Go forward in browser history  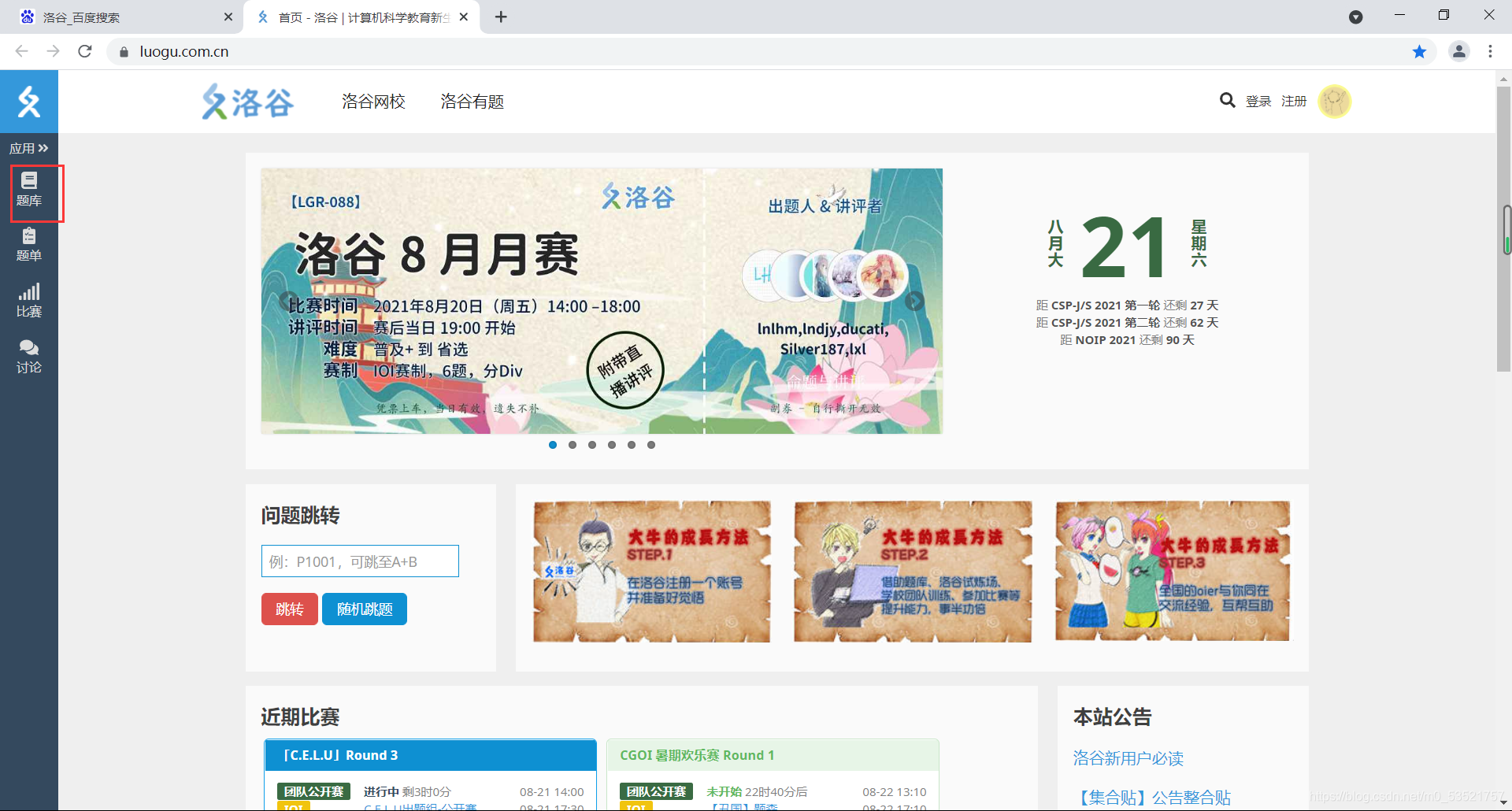[53, 51]
